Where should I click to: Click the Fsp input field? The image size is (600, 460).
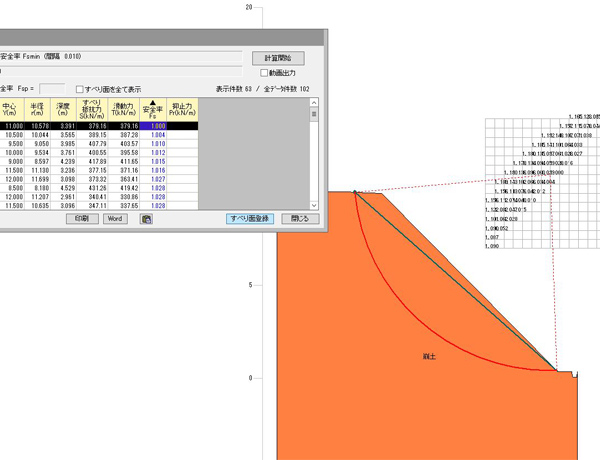(51, 89)
